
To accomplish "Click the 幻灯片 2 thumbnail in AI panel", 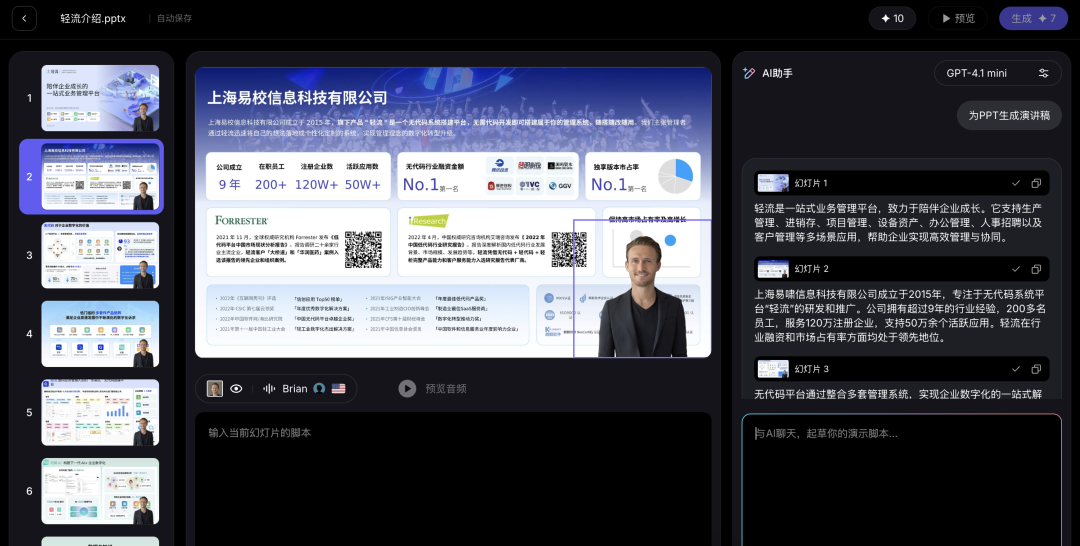I will (x=773, y=269).
